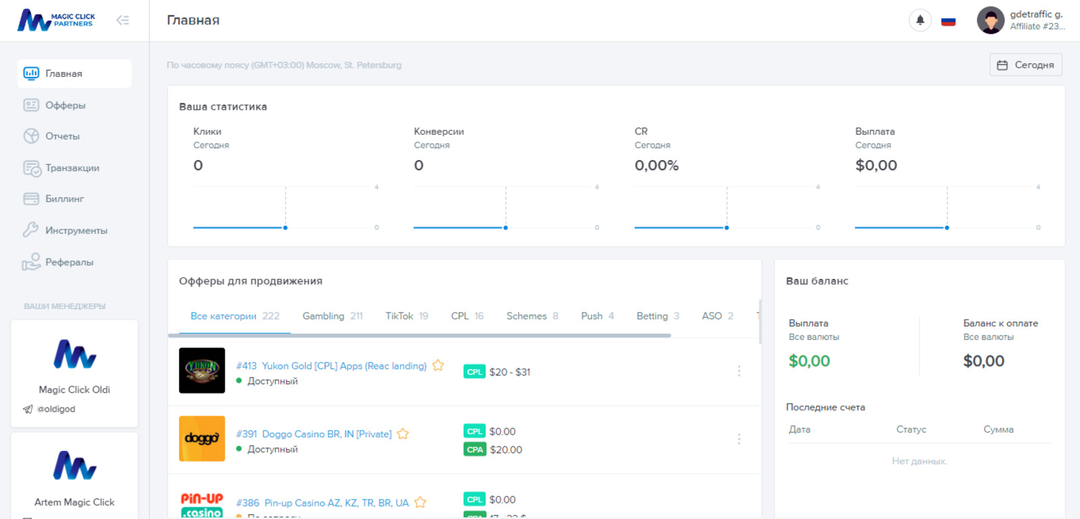Open the Сегодня date picker
The height and width of the screenshot is (519, 1080).
tap(1025, 65)
